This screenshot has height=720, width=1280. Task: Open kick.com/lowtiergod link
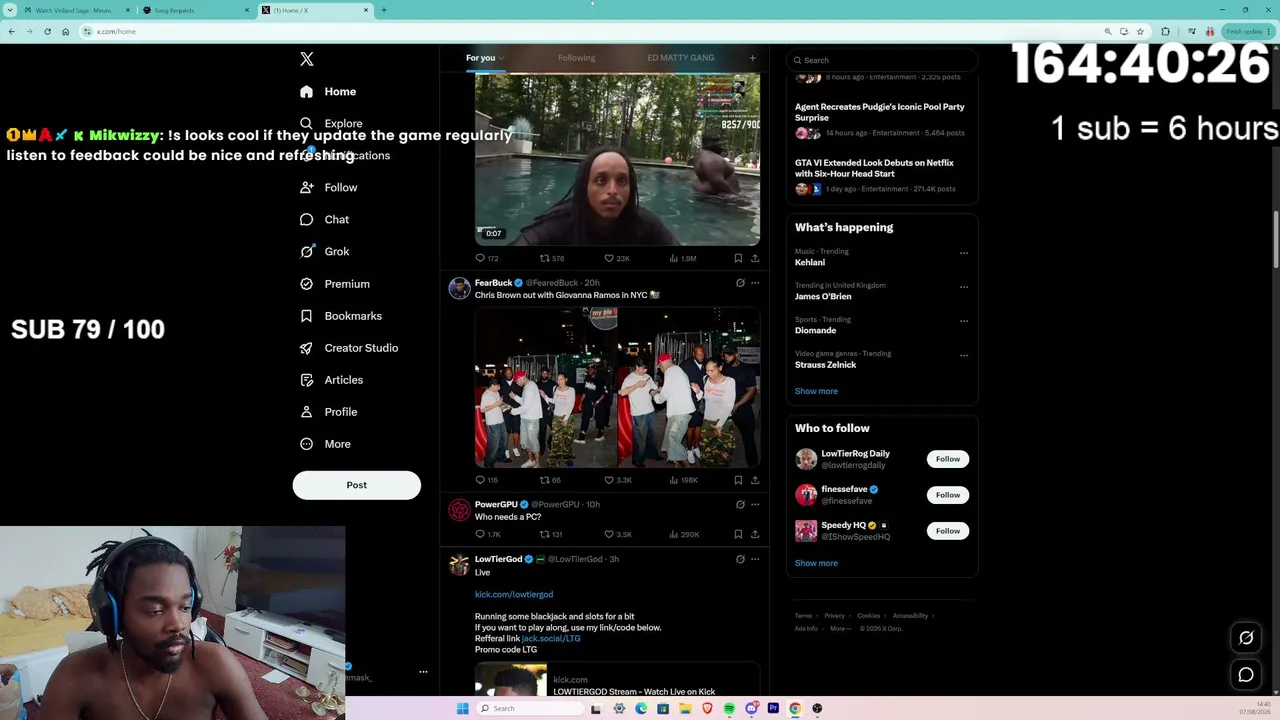click(514, 594)
